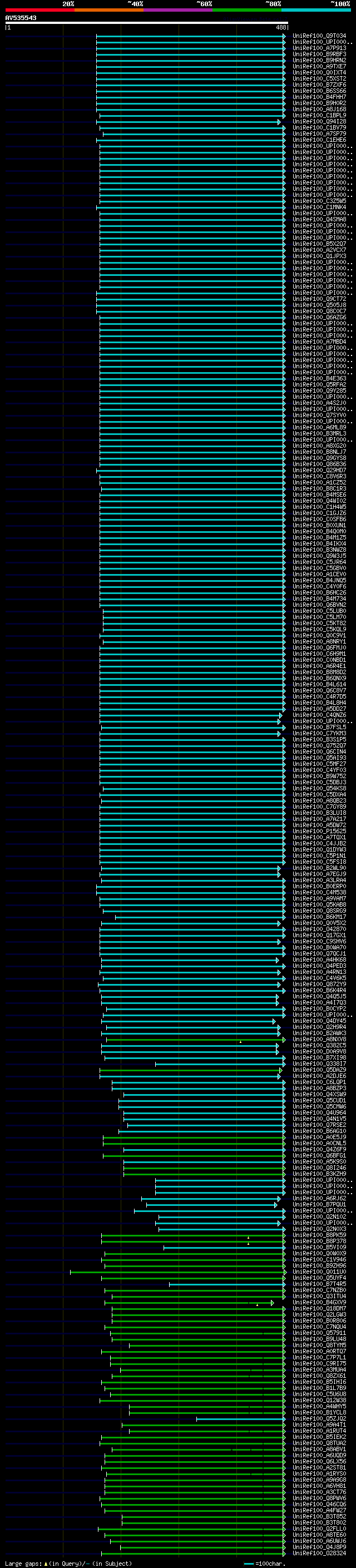Click the red 20% identity legend segment
Screen dimensions: 356x1568
39,10
